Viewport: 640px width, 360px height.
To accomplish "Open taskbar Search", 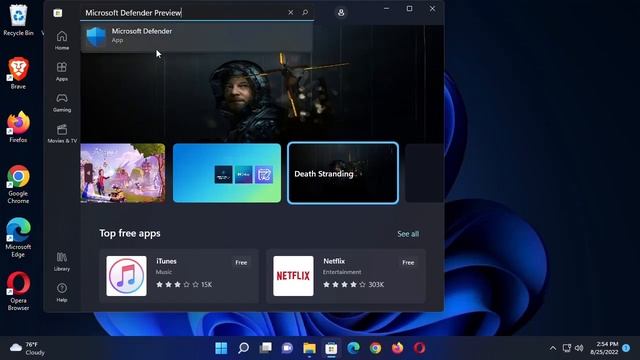I will [243, 348].
